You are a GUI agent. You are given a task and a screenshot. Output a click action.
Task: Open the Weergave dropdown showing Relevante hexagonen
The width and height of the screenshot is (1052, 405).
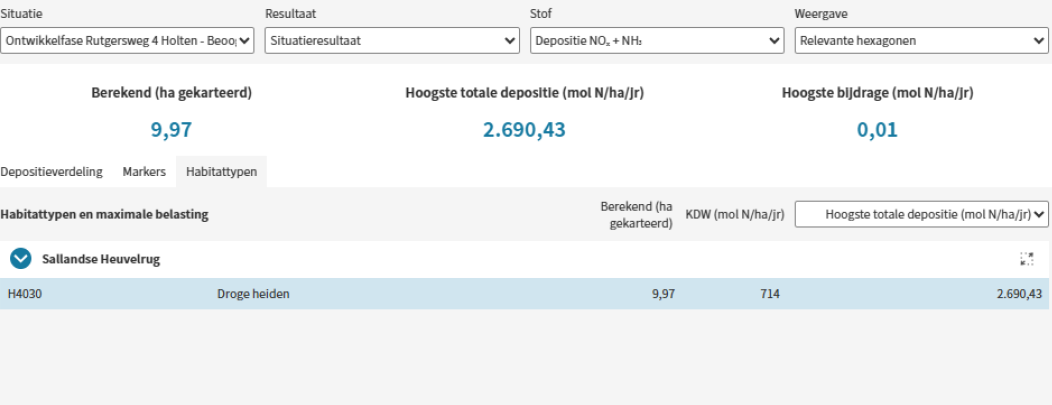click(922, 40)
